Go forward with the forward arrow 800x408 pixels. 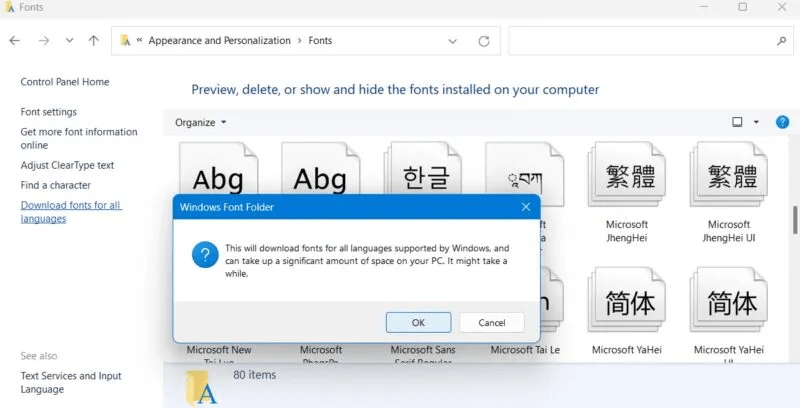pos(44,41)
